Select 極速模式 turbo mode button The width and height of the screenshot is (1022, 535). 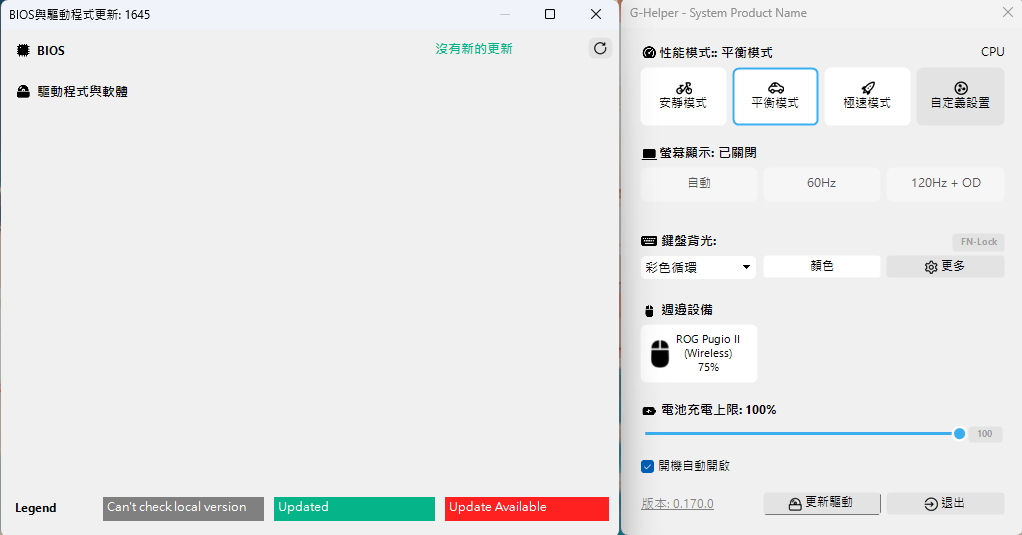867,96
